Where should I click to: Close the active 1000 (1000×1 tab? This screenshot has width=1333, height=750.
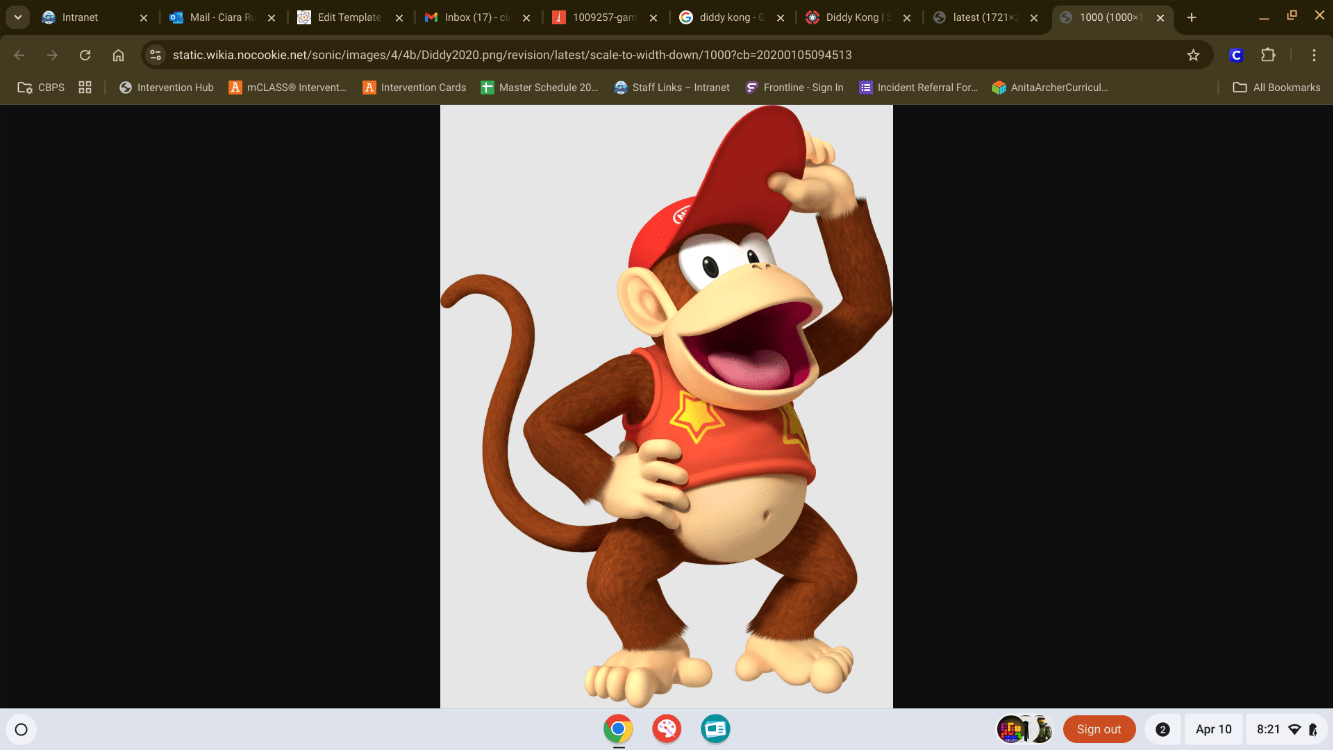[1160, 18]
